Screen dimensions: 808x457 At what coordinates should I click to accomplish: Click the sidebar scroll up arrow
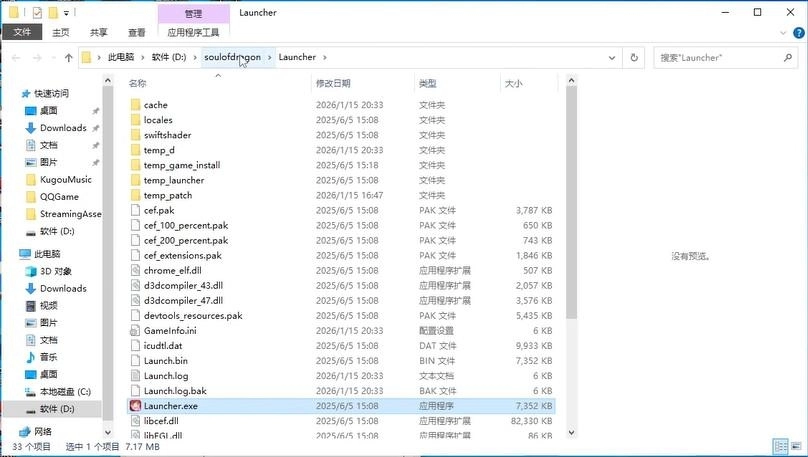pyautogui.click(x=108, y=80)
